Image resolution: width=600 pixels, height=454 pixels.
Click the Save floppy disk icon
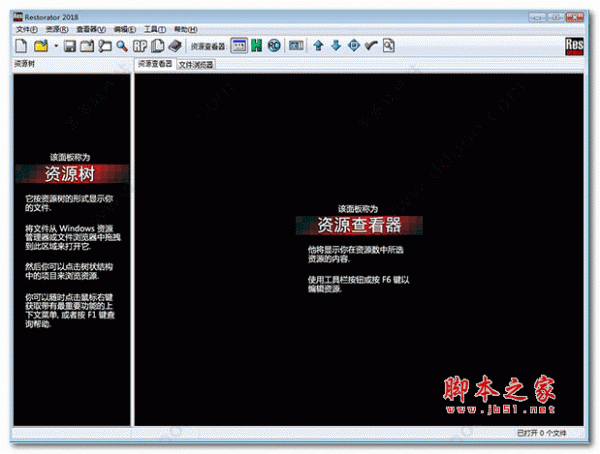70,46
